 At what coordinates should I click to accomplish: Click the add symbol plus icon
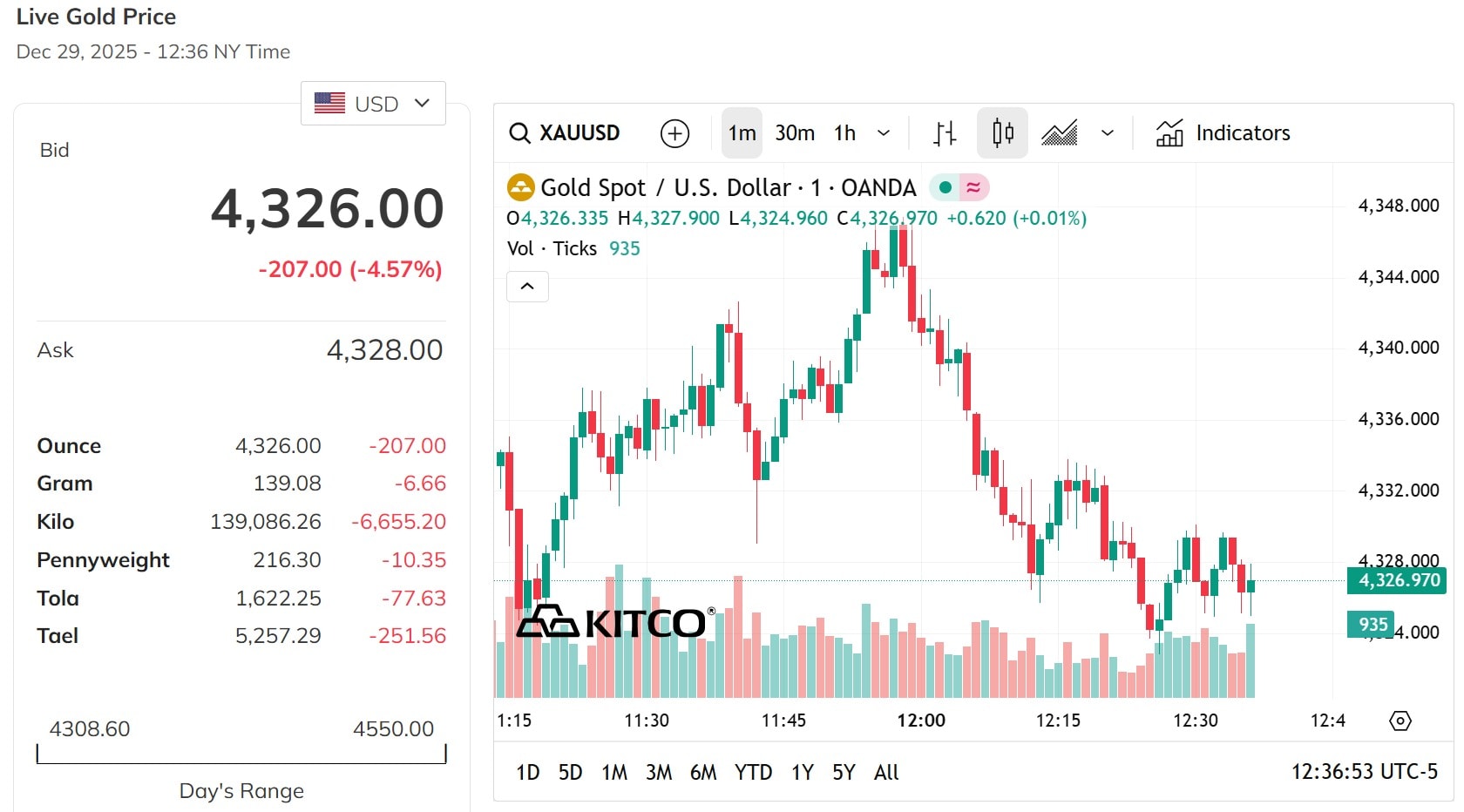pyautogui.click(x=674, y=133)
